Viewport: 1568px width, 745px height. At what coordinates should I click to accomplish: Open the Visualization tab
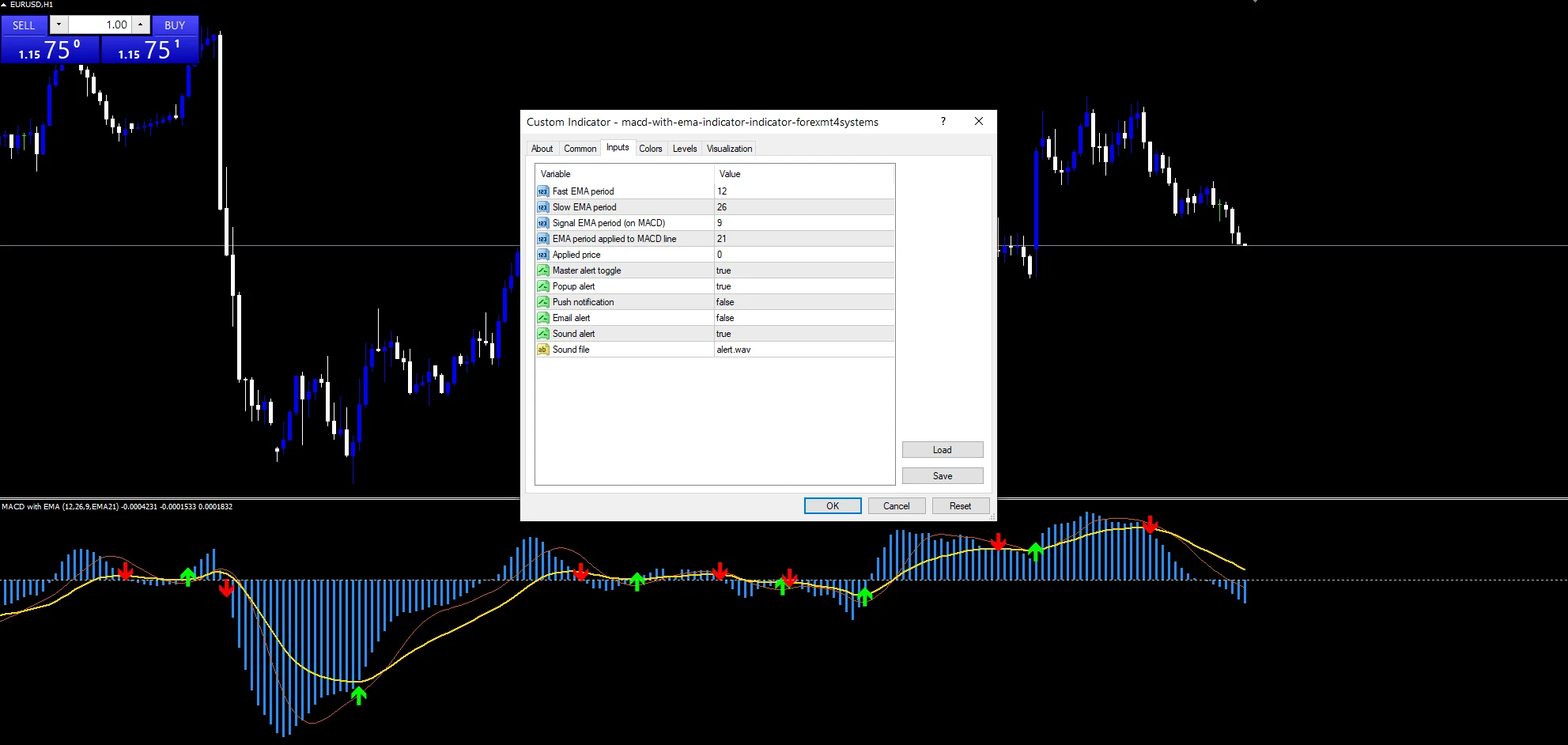pos(729,149)
